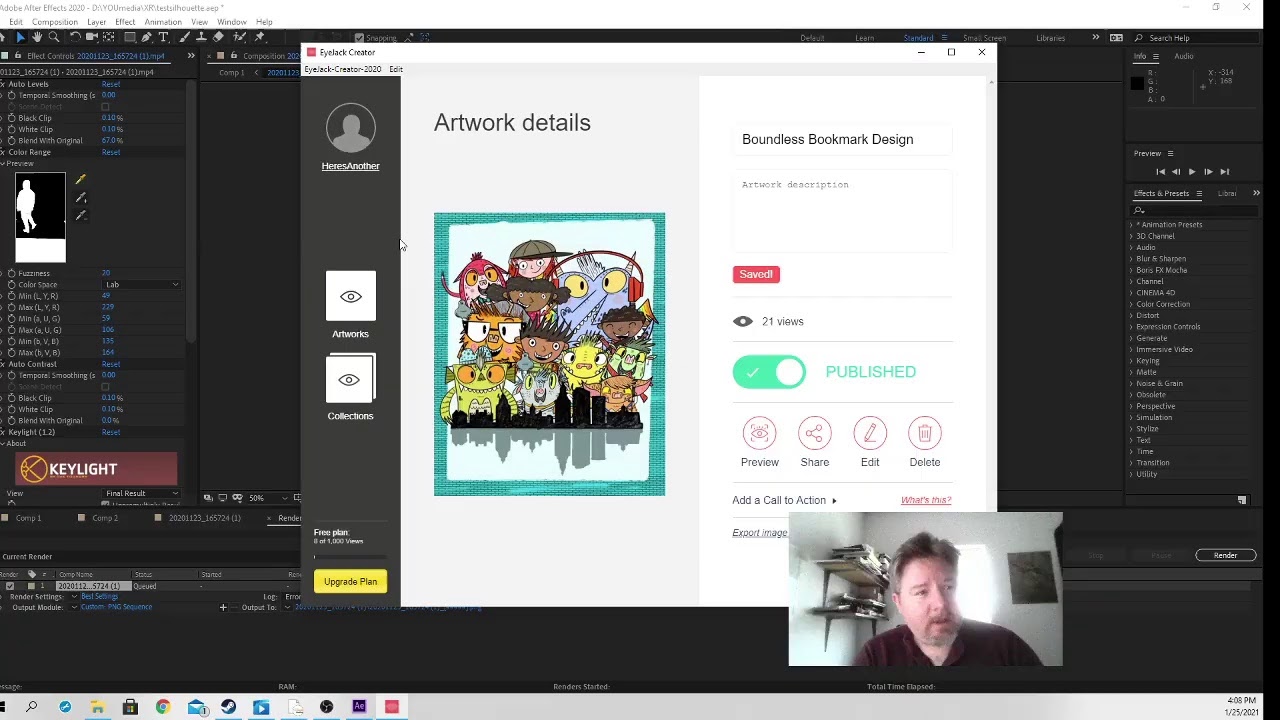Switch to the Audio panel tab

pyautogui.click(x=1184, y=56)
